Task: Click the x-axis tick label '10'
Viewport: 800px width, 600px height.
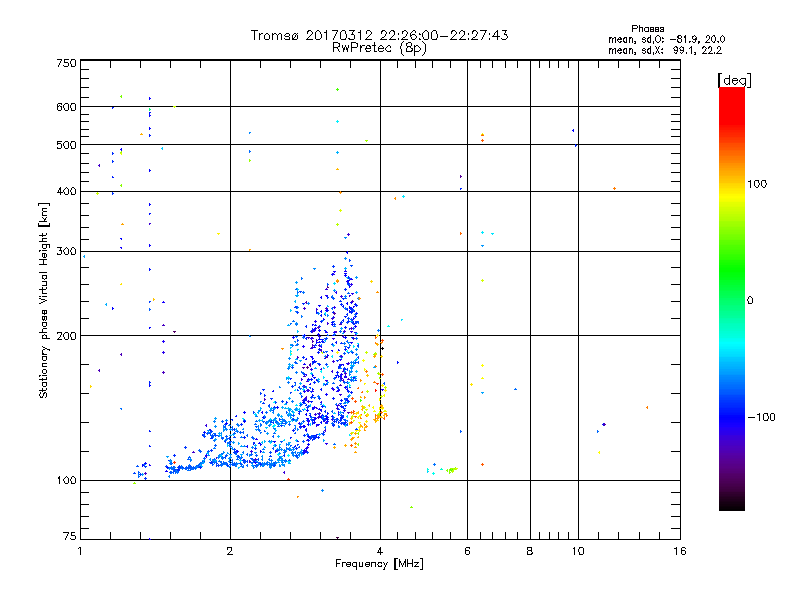Action: [578, 551]
